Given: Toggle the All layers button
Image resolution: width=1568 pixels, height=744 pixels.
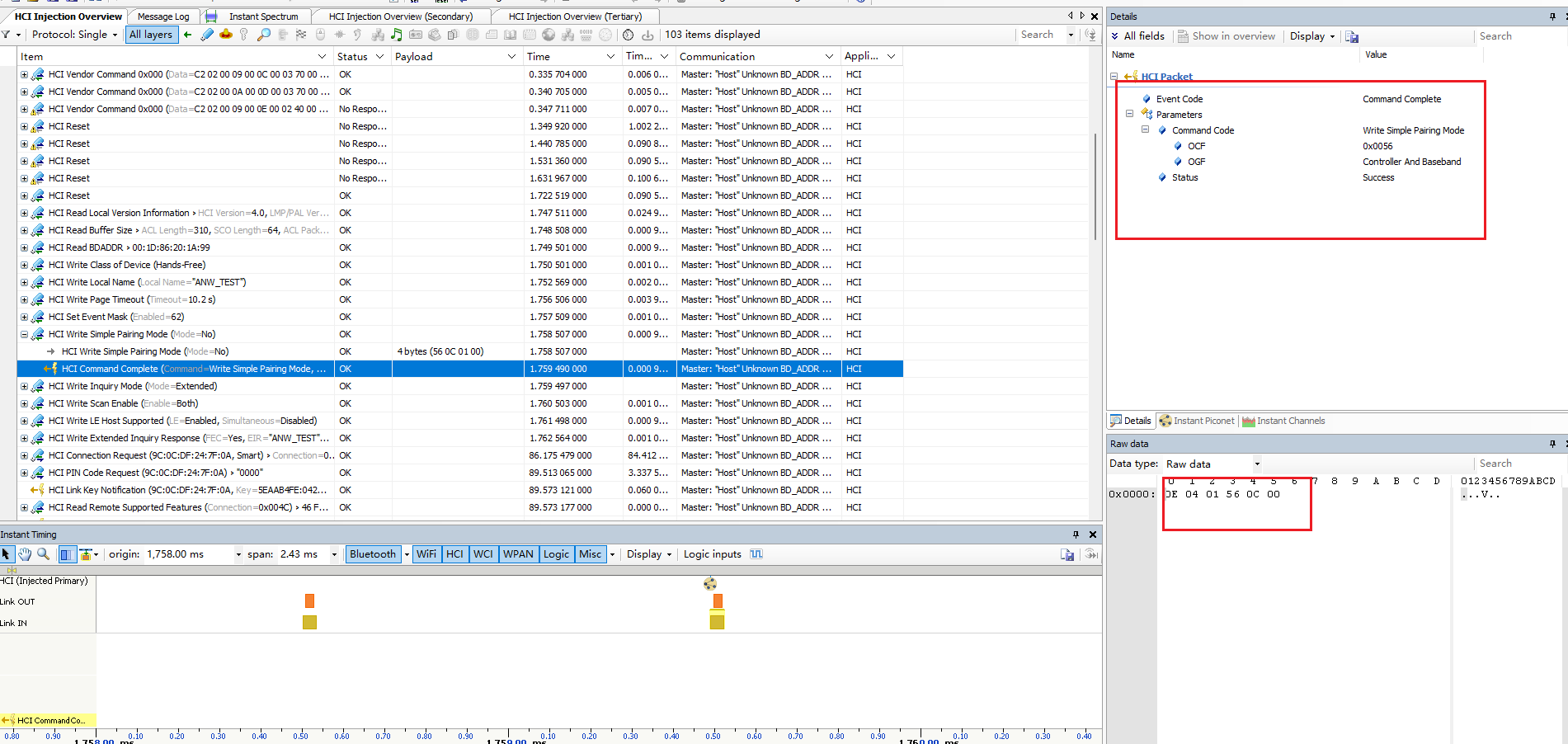Looking at the screenshot, I should click(x=151, y=35).
